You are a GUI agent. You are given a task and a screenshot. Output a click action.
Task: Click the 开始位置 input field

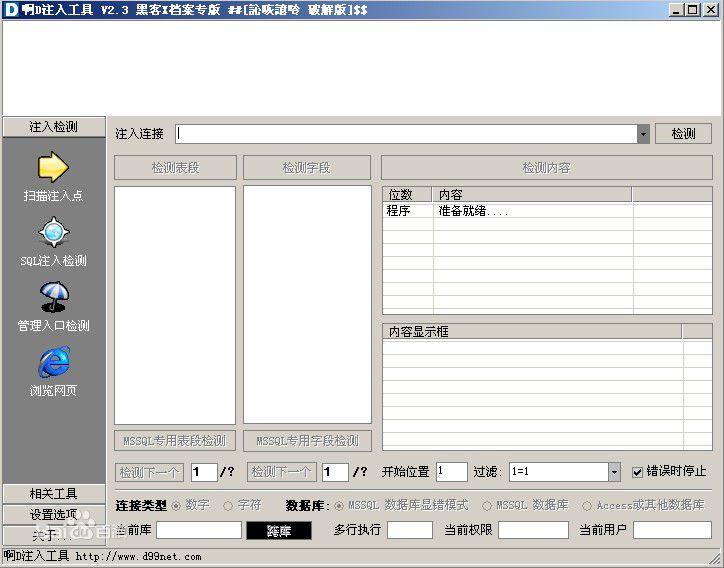tap(452, 472)
